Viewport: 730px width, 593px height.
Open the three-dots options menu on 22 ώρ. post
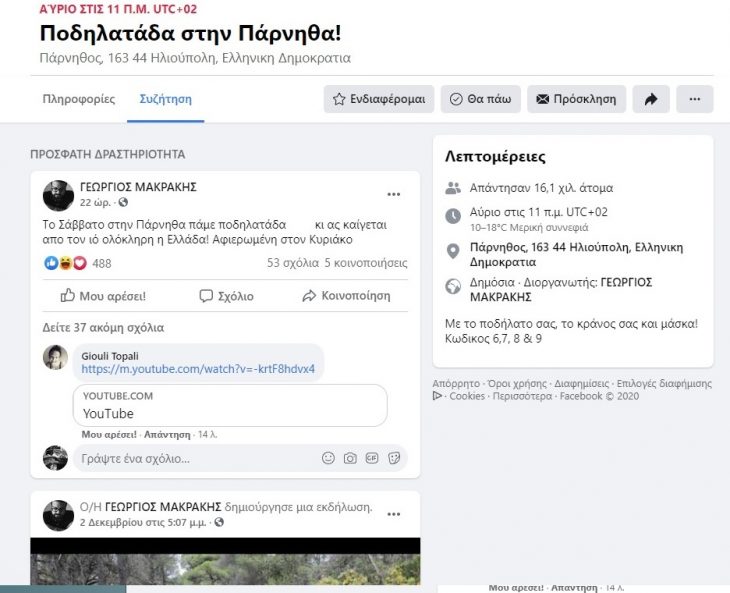point(394,194)
